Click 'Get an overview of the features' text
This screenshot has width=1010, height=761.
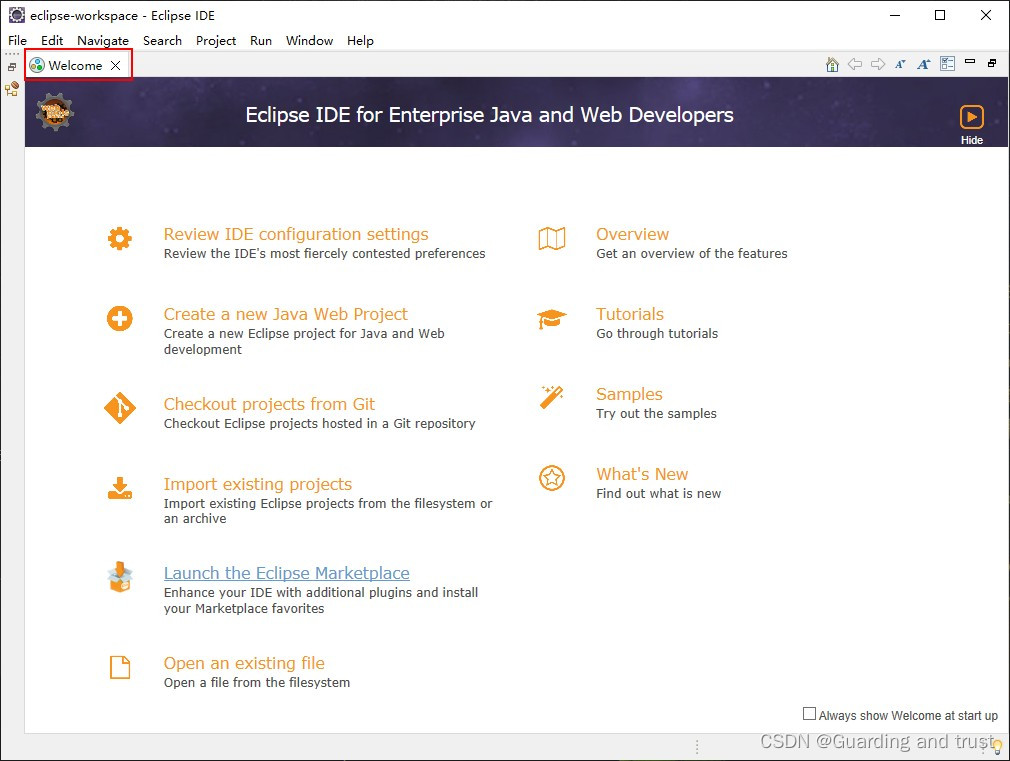point(692,253)
